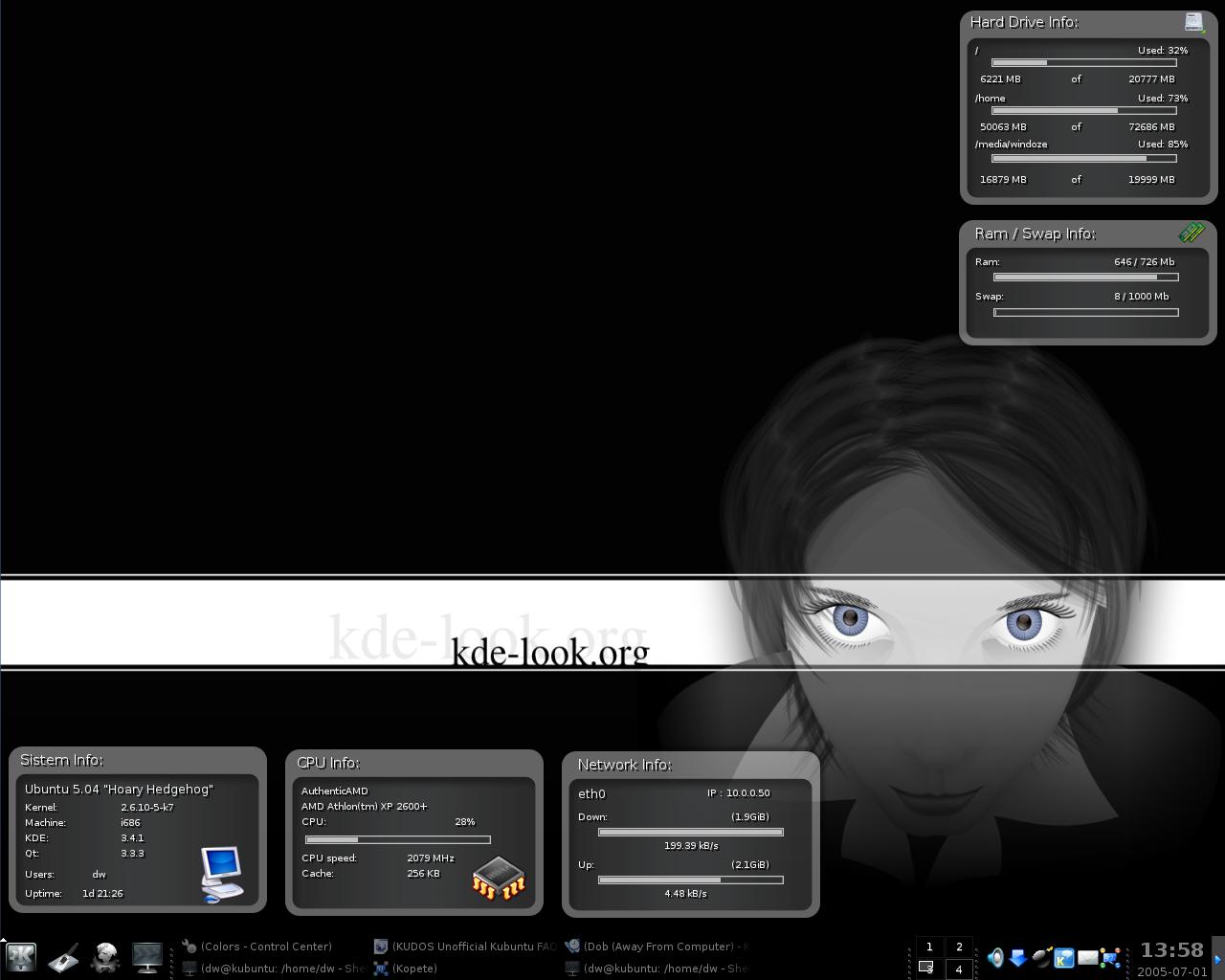The image size is (1225, 980).
Task: Click the Down traffic bar in Network Info
Action: pos(691,832)
